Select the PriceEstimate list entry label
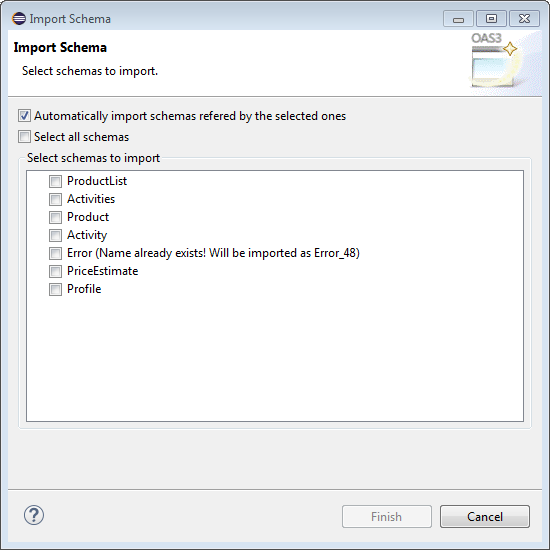The image size is (550, 550). 102,271
